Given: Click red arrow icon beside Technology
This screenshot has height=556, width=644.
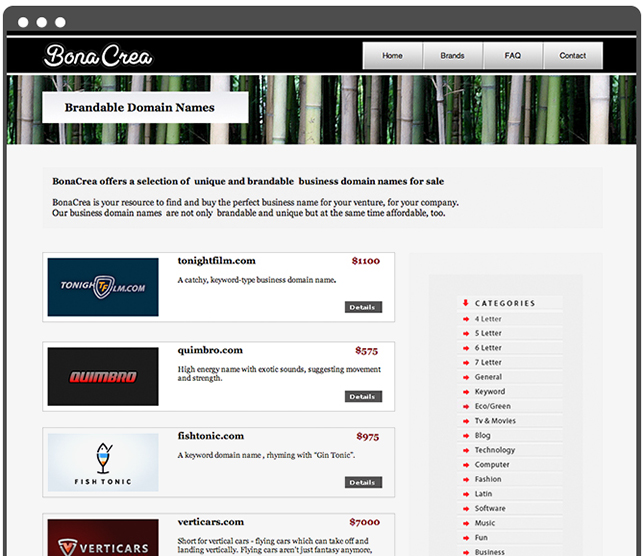Looking at the screenshot, I should 466,450.
